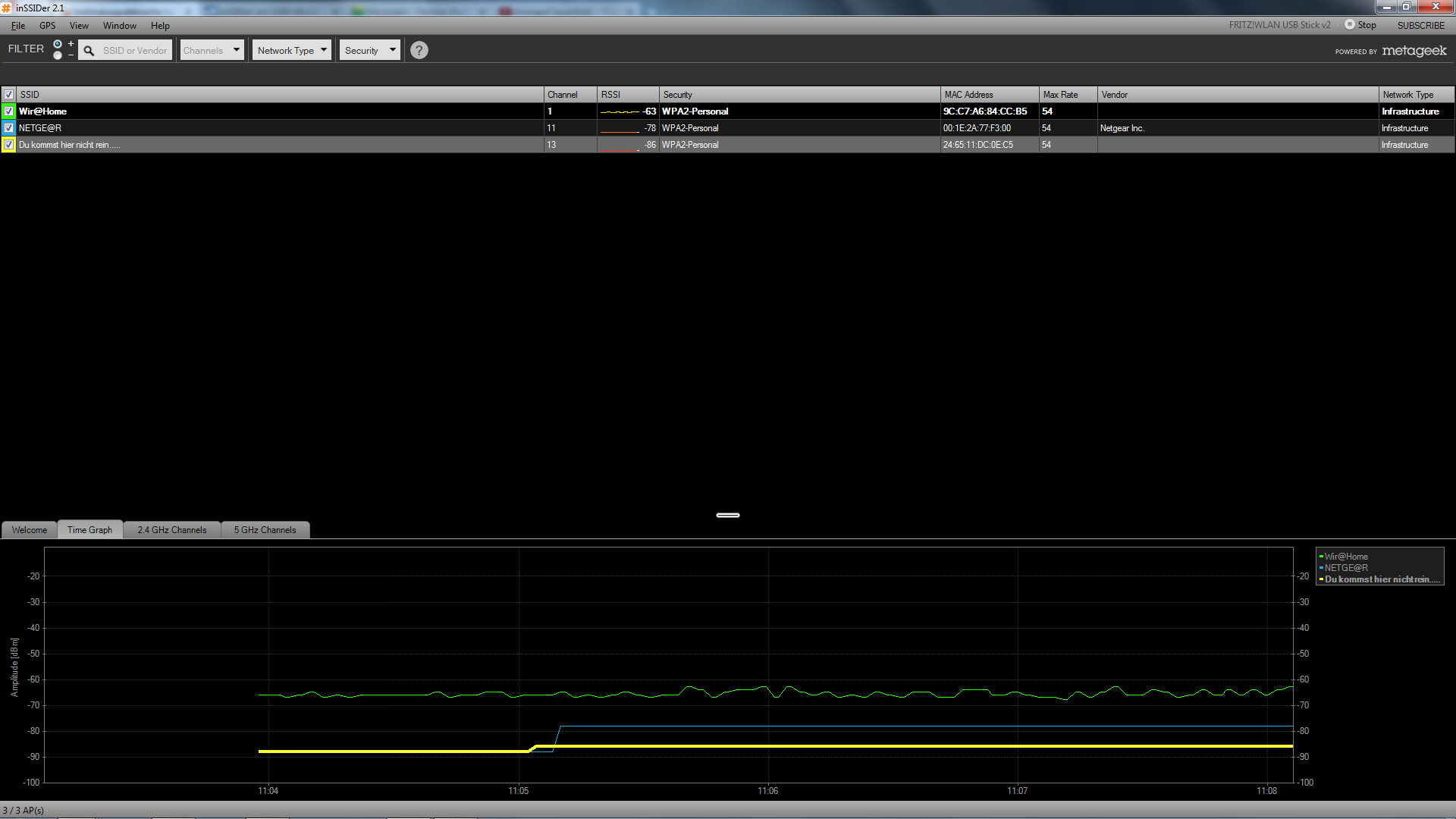Click the SUBSCRIBE link

[1420, 25]
